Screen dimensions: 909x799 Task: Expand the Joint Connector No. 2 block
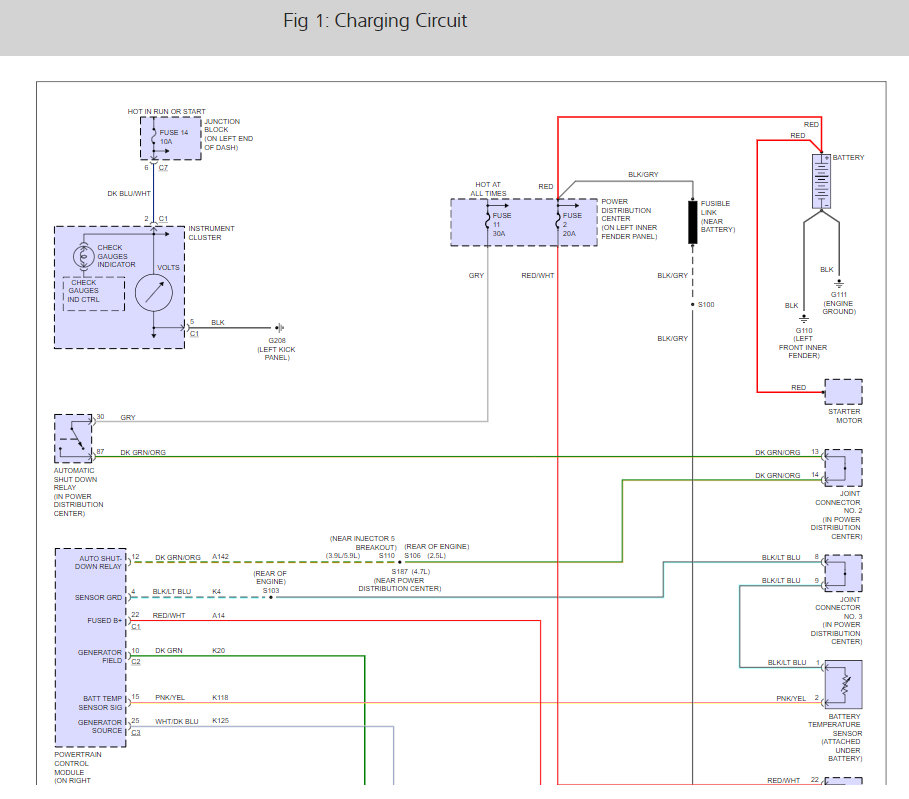coord(843,467)
